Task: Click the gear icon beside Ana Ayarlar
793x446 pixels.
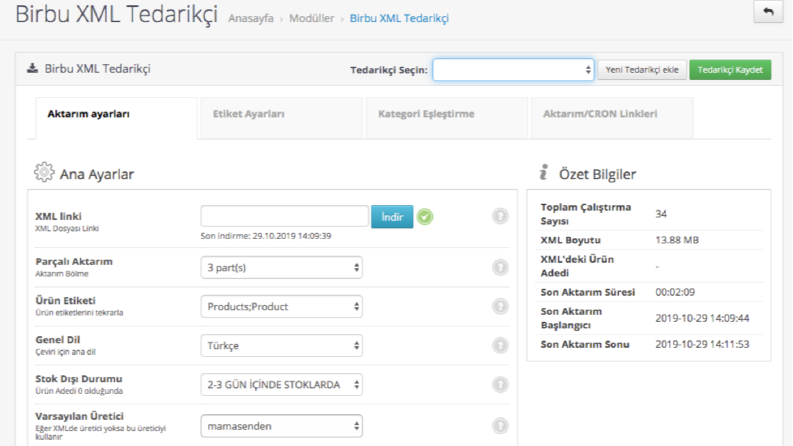Action: pos(44,172)
